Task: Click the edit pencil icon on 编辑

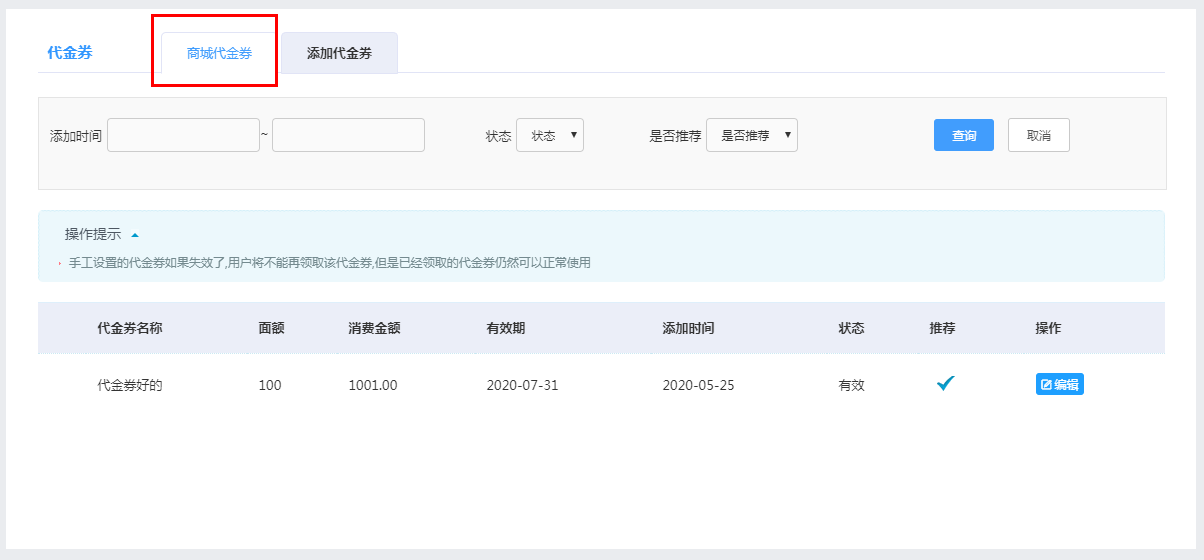Action: click(1047, 385)
